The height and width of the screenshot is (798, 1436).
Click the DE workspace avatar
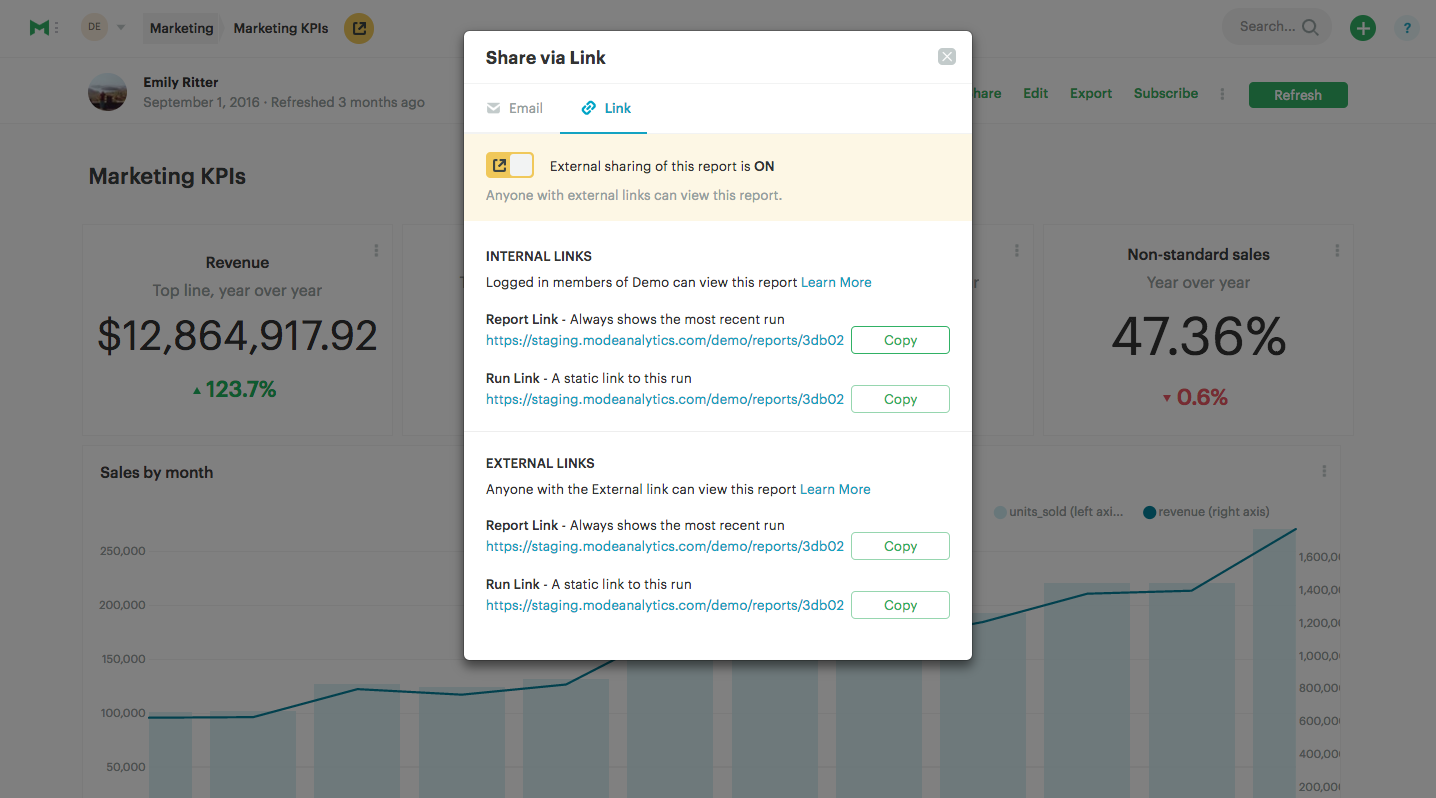click(x=94, y=27)
